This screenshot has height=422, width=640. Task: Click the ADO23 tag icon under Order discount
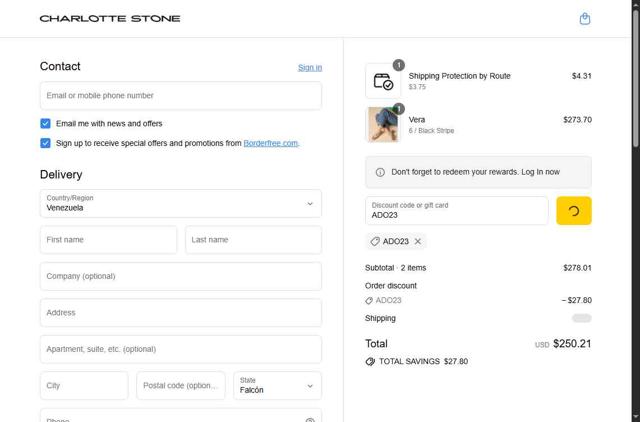369,300
